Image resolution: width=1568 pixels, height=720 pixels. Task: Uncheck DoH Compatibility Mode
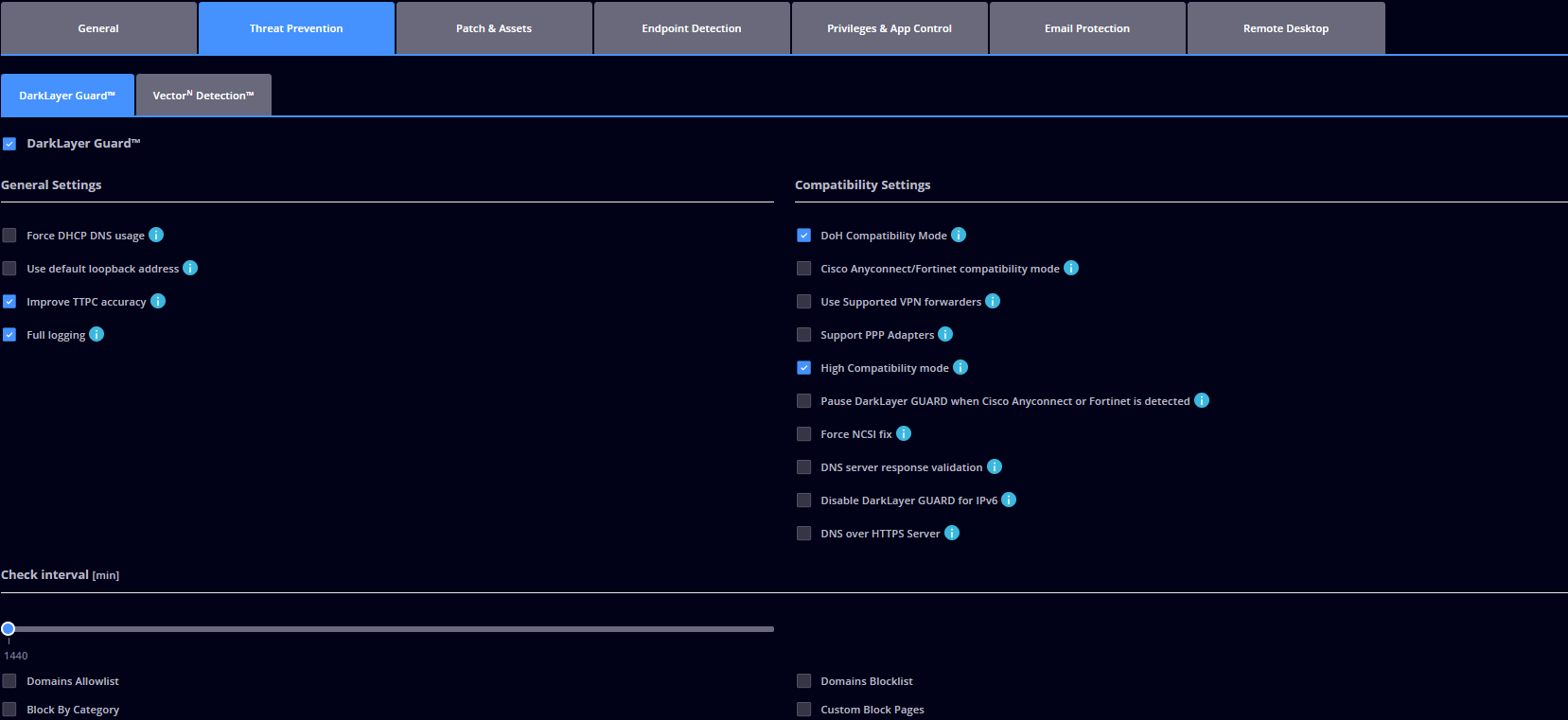[x=804, y=236]
